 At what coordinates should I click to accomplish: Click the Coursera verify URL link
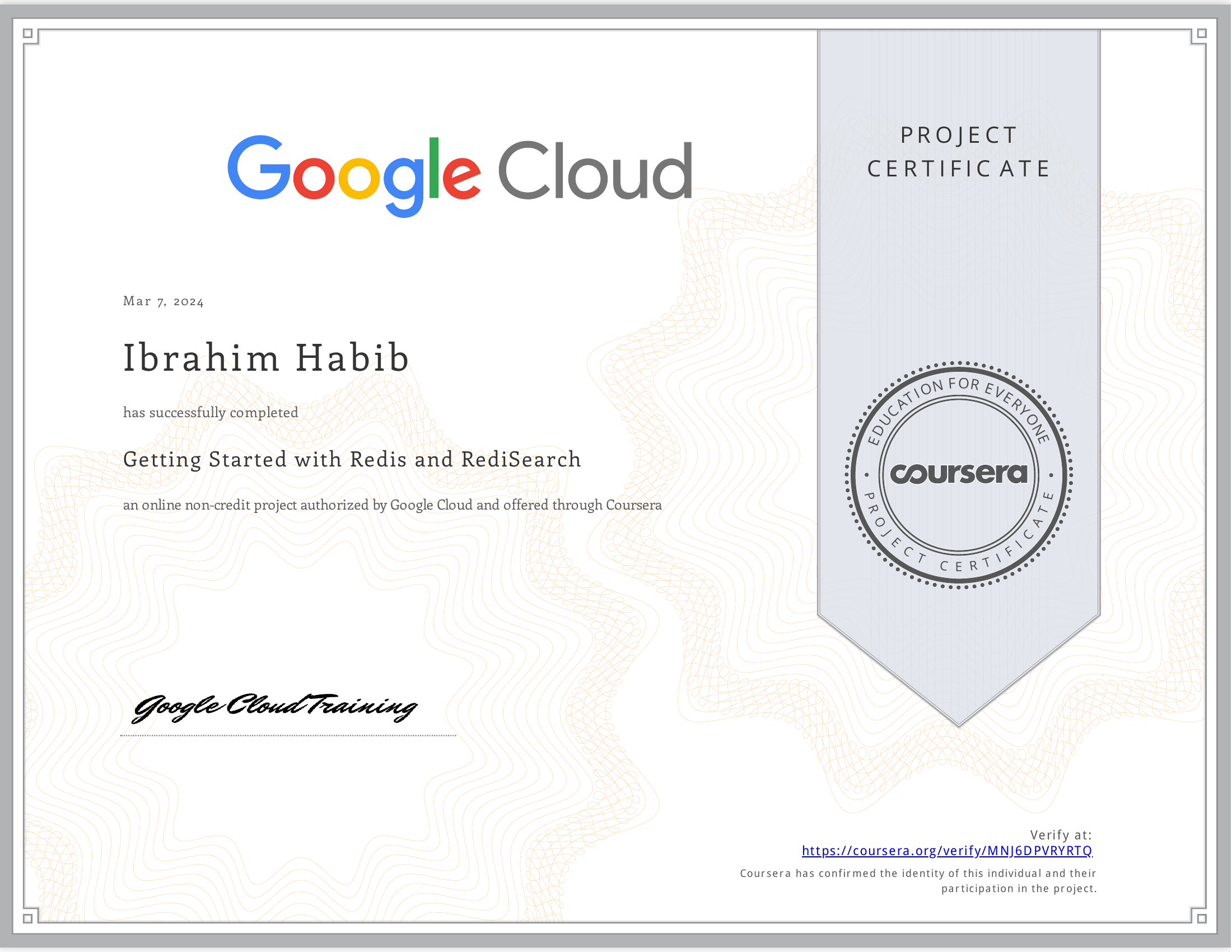(946, 851)
